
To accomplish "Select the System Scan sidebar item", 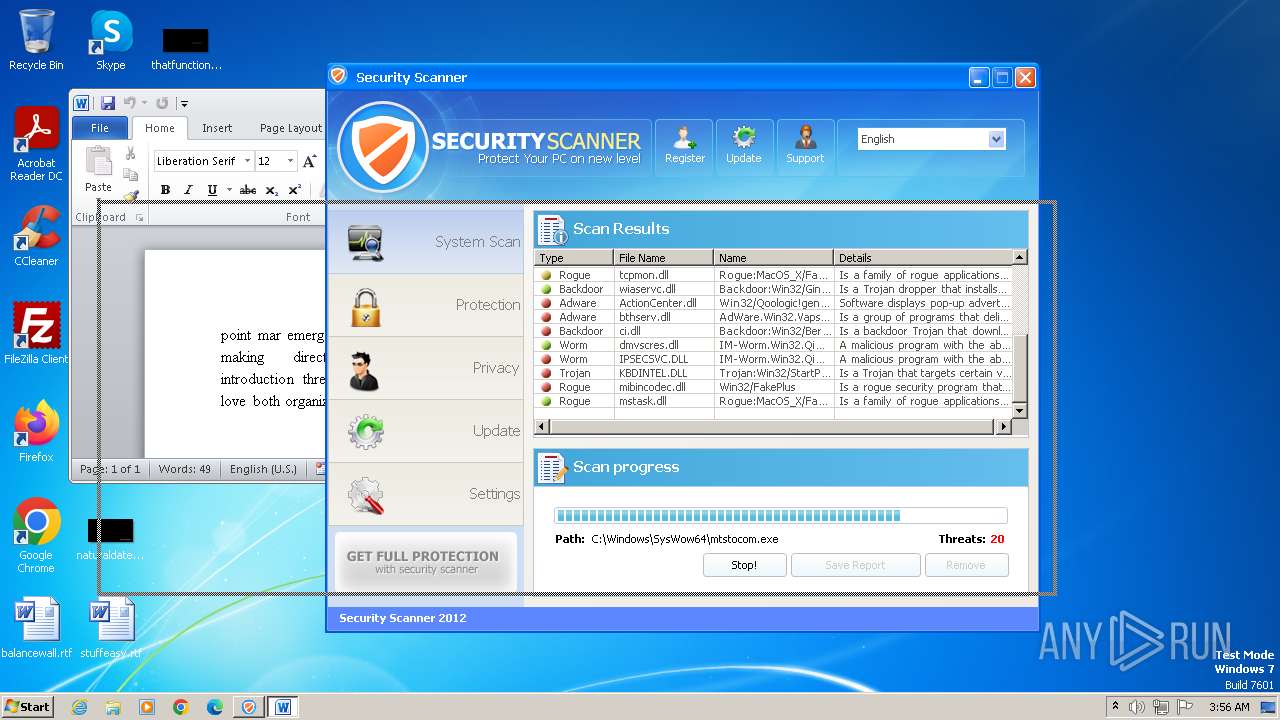I will 426,242.
